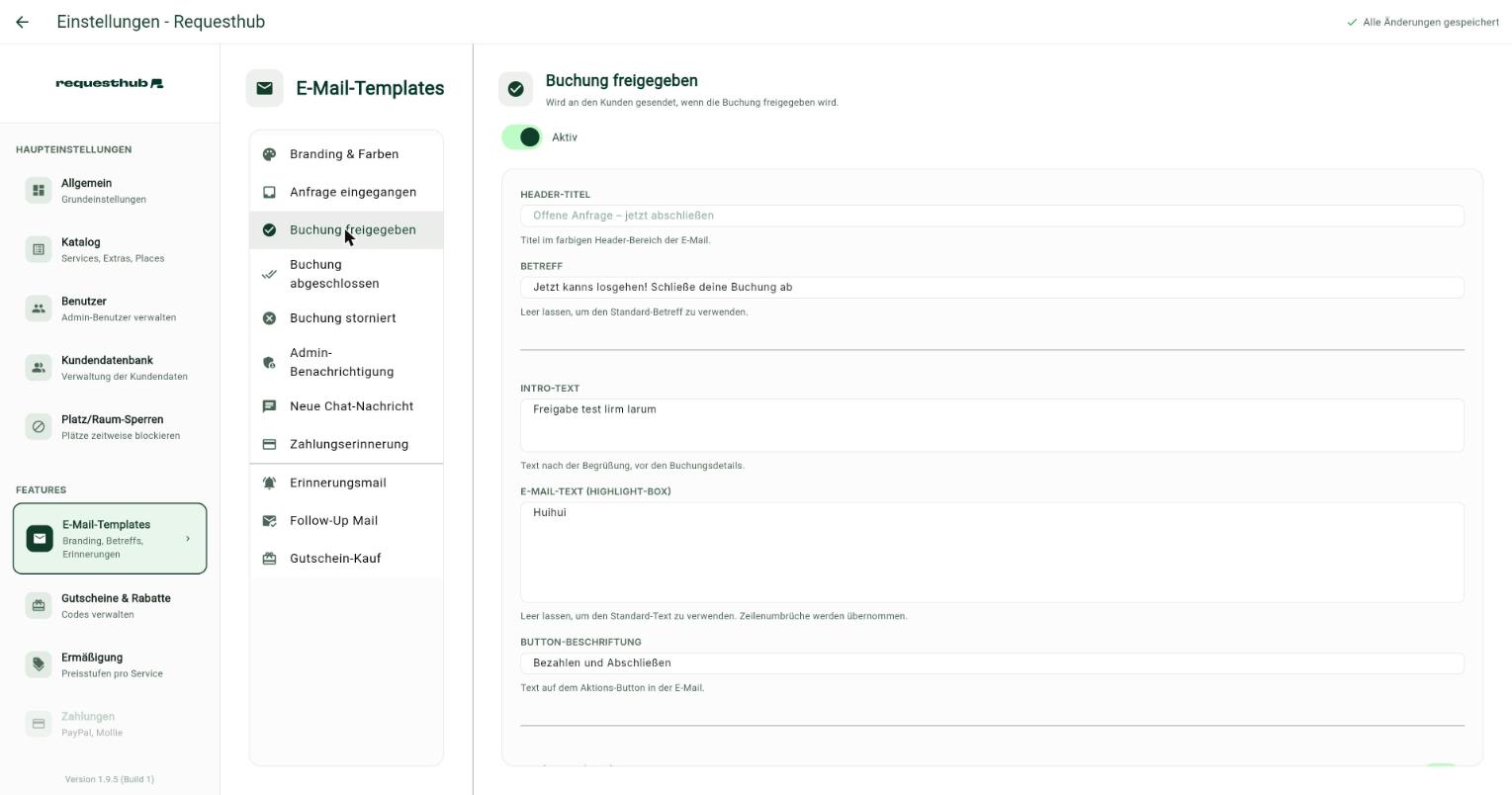Open Platz/Raum-Sperren section
The height and width of the screenshot is (795, 1512).
click(110, 427)
